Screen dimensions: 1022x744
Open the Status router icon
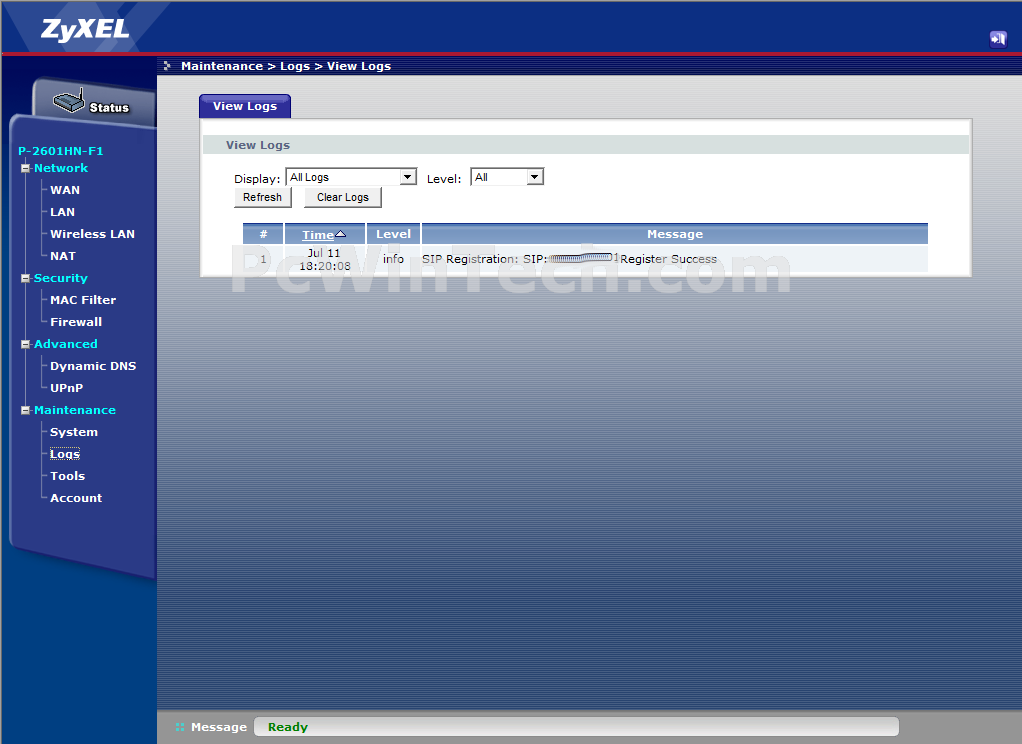tap(69, 101)
